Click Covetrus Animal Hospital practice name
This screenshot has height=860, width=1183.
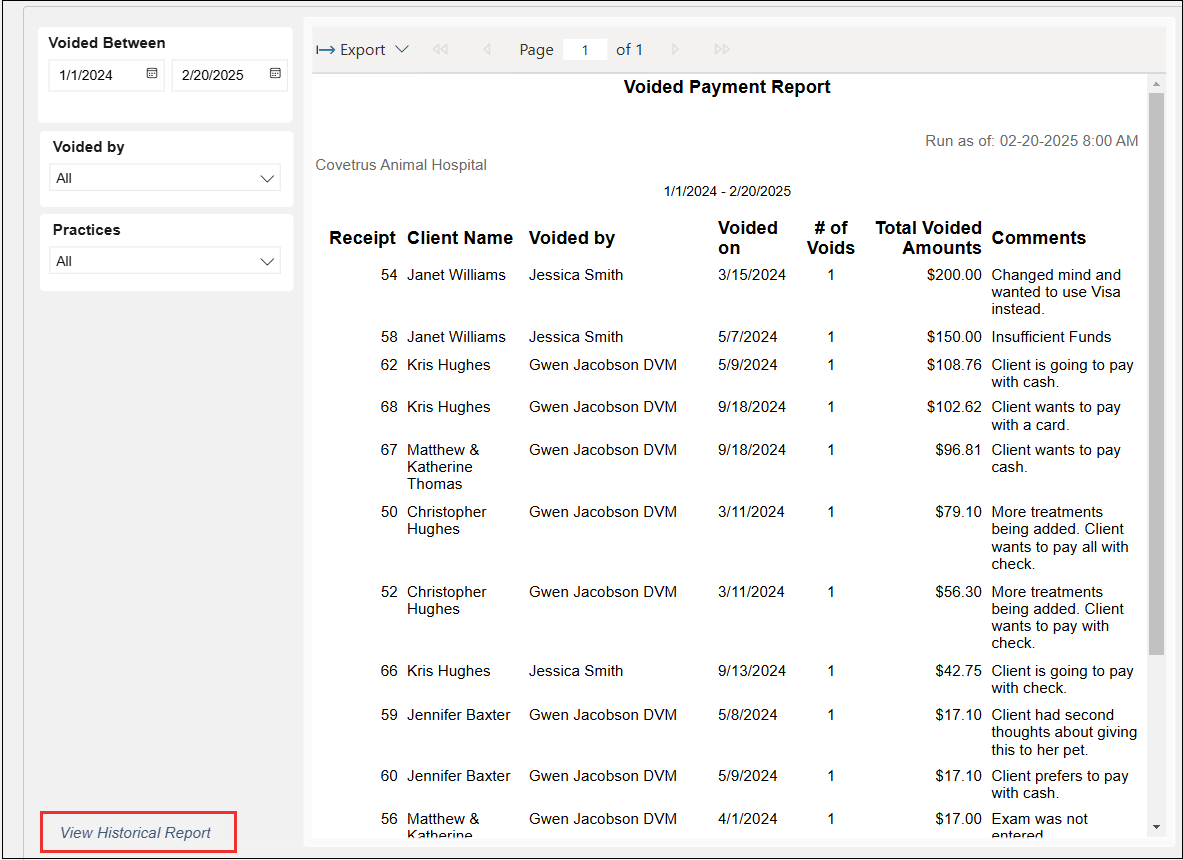click(x=401, y=164)
